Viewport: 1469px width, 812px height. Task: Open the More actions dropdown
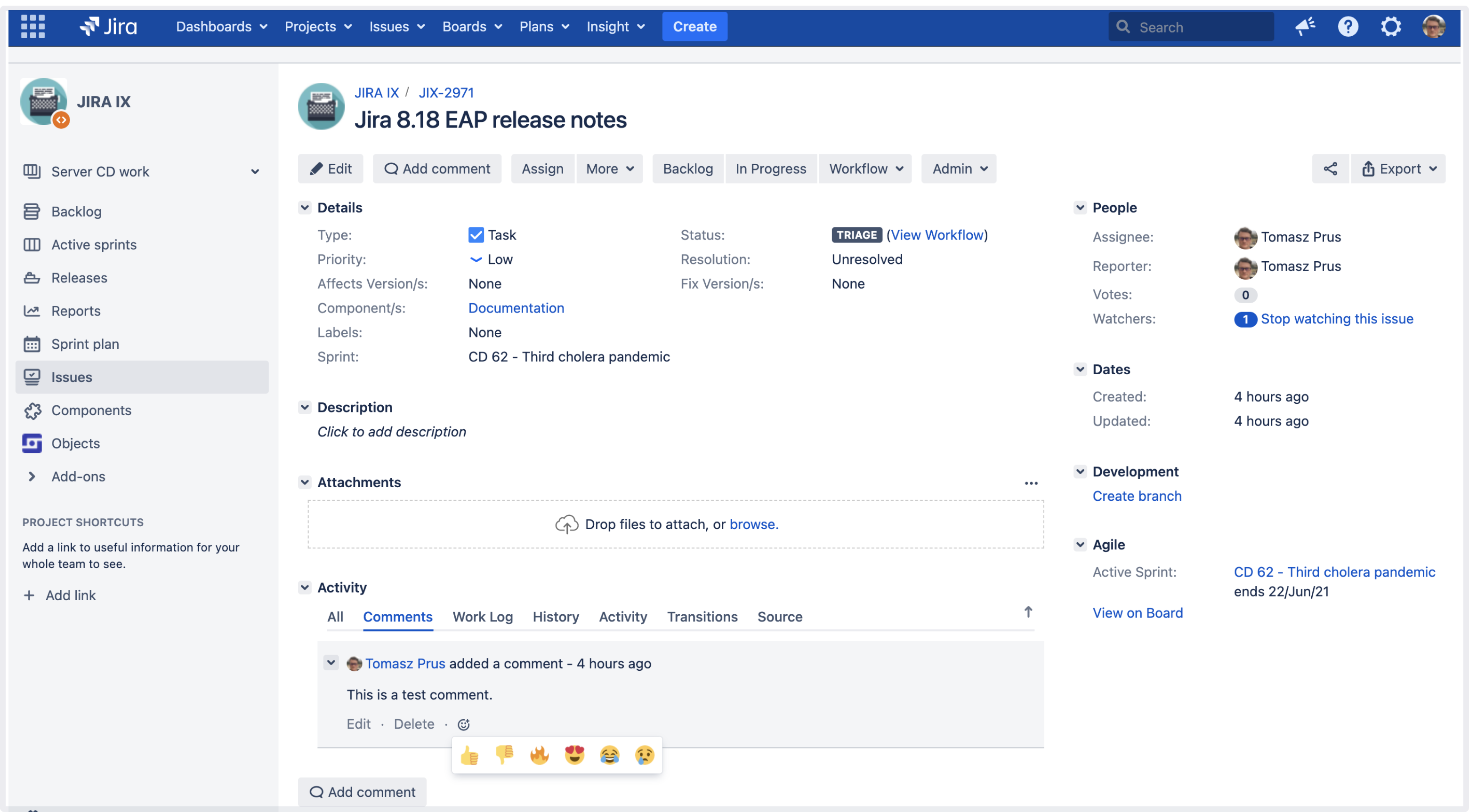point(609,168)
